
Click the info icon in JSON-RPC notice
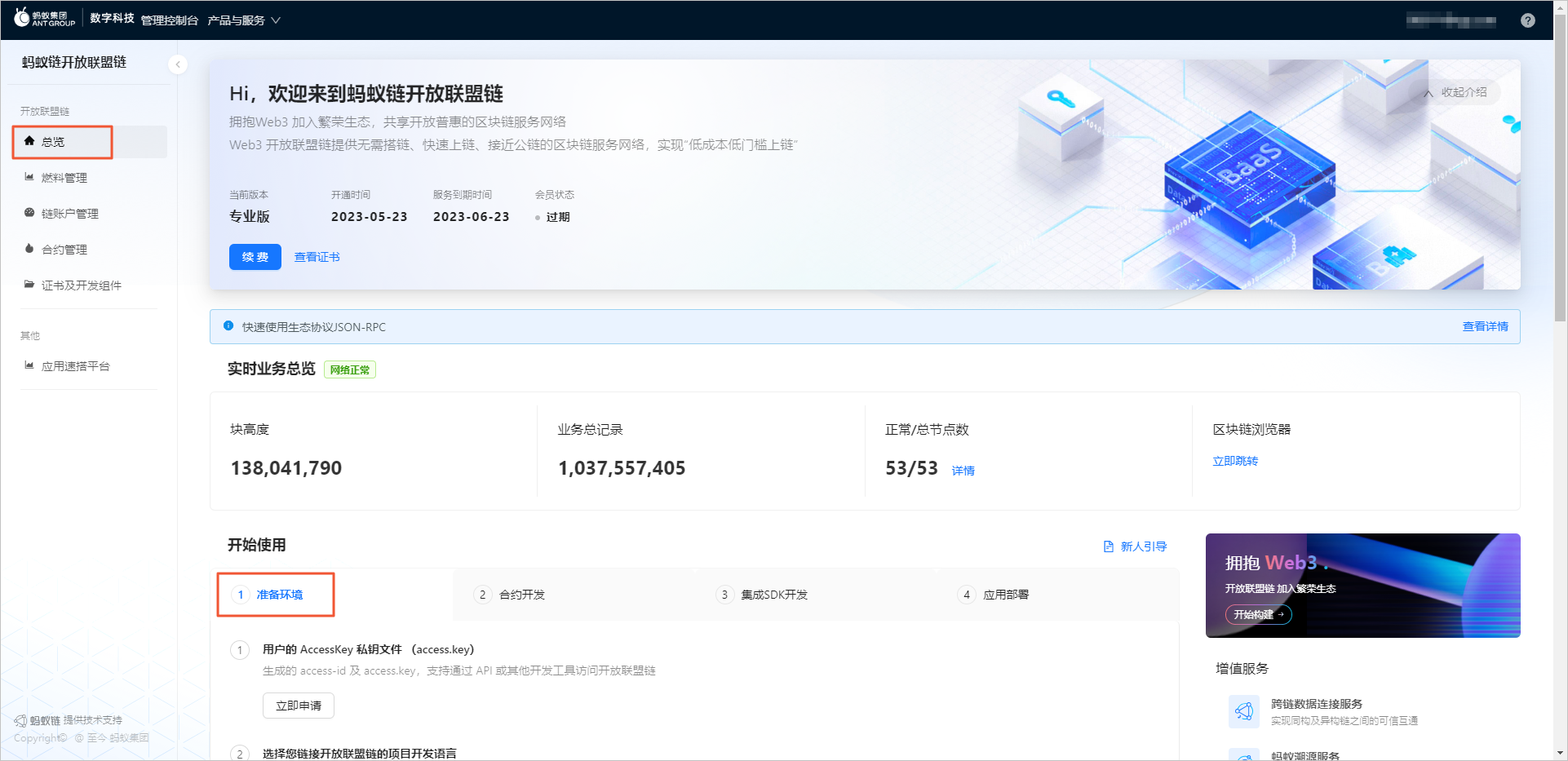[228, 325]
